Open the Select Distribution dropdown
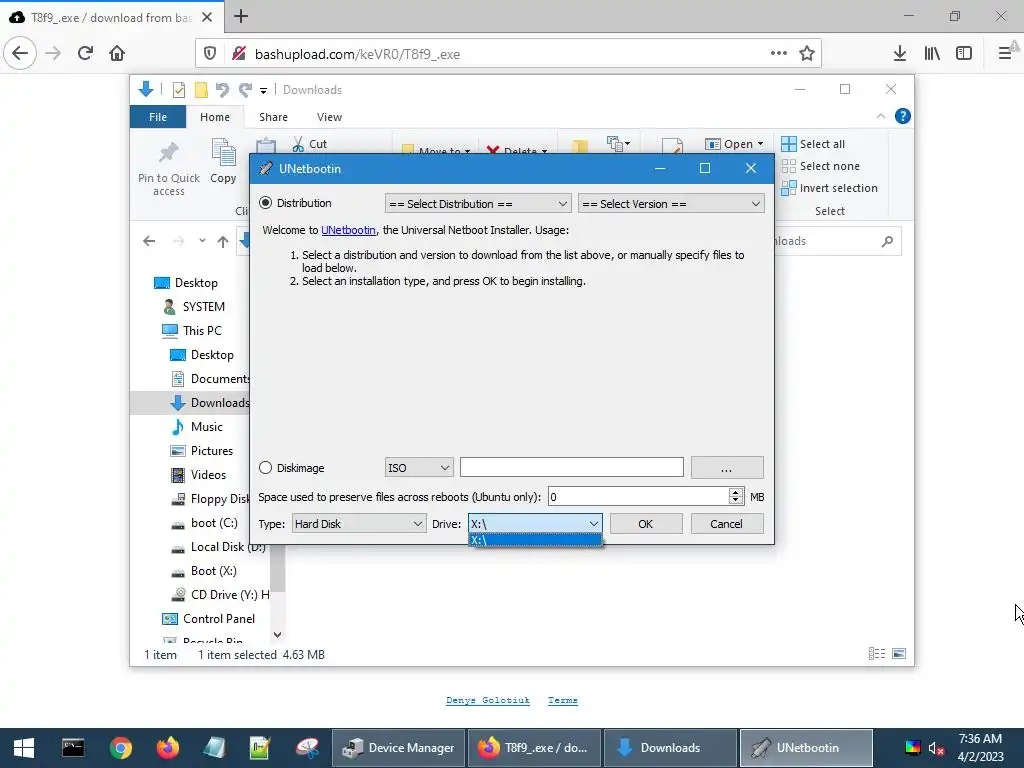Image resolution: width=1024 pixels, height=768 pixels. coord(478,204)
